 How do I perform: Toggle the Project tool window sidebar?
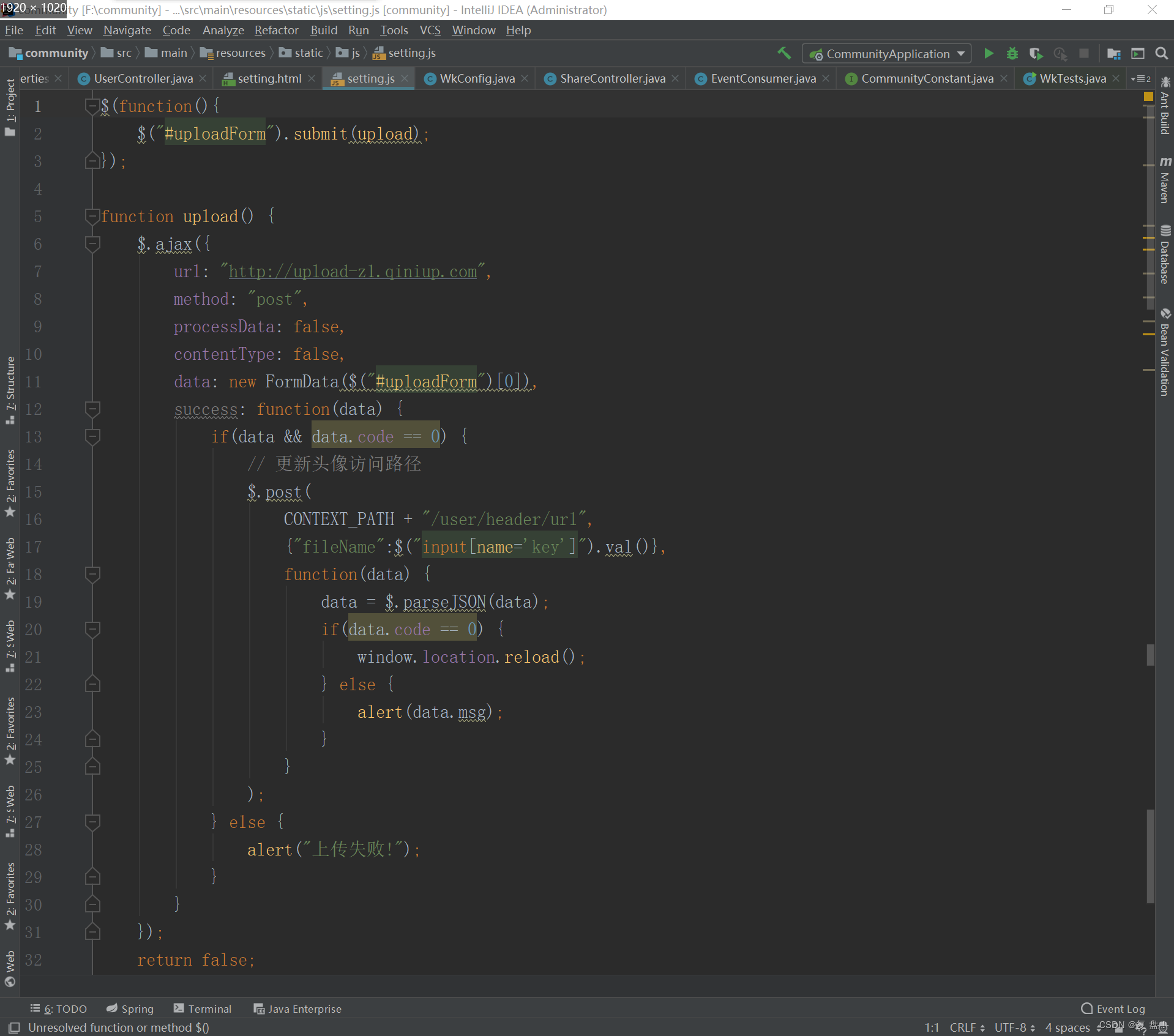[10, 107]
